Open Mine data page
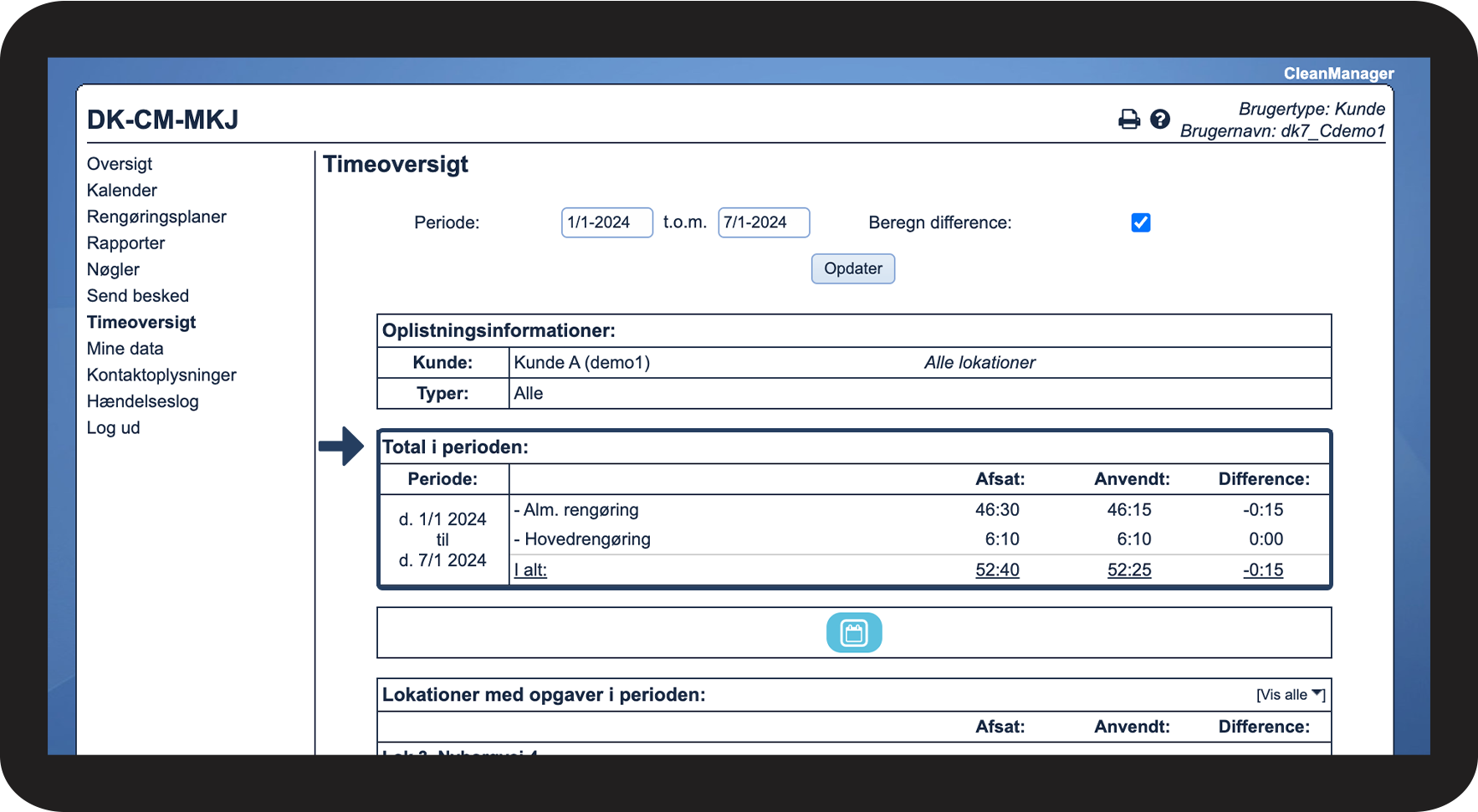 pos(125,349)
